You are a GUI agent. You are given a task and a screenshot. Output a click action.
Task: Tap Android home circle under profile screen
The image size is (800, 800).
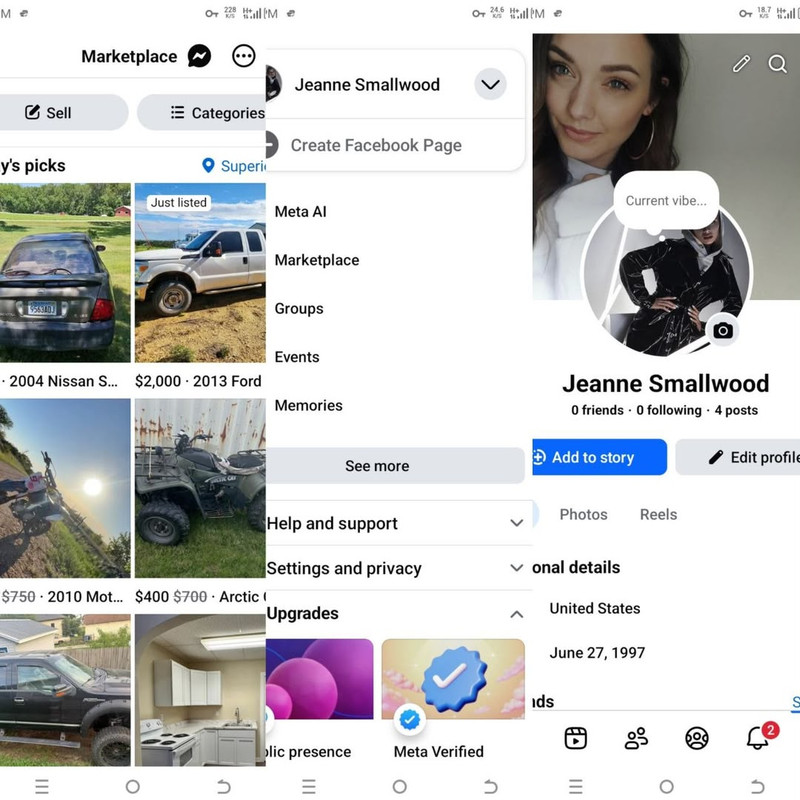pyautogui.click(x=666, y=786)
